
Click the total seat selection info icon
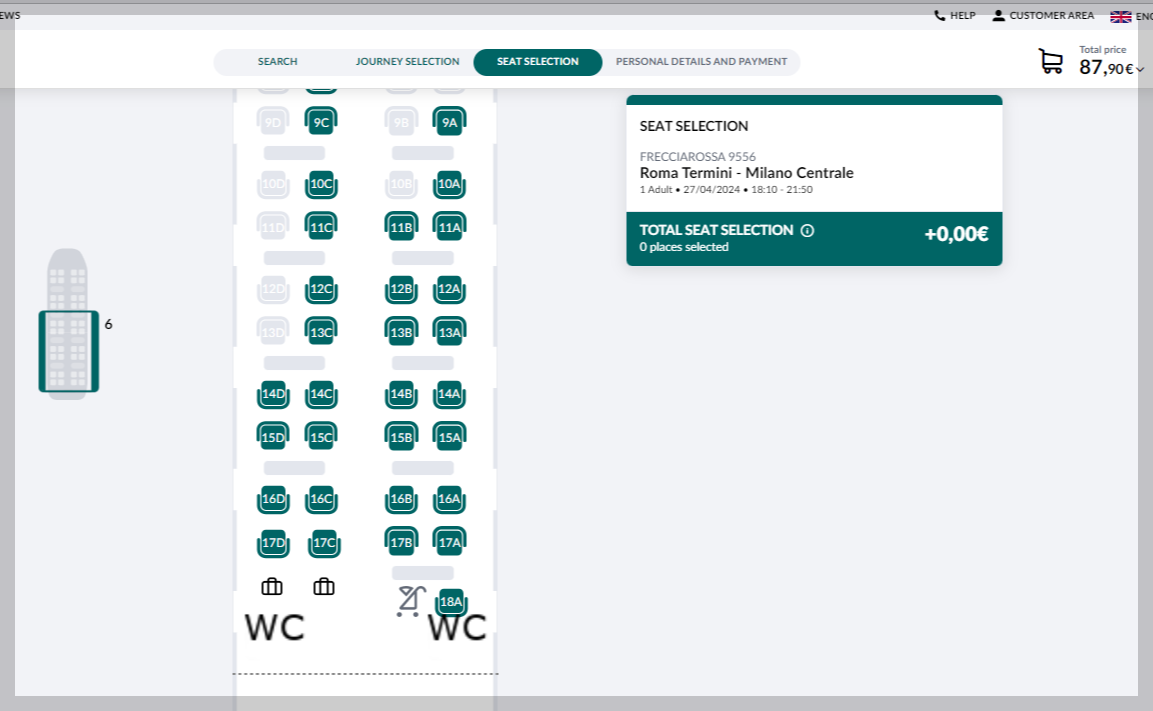pyautogui.click(x=807, y=230)
